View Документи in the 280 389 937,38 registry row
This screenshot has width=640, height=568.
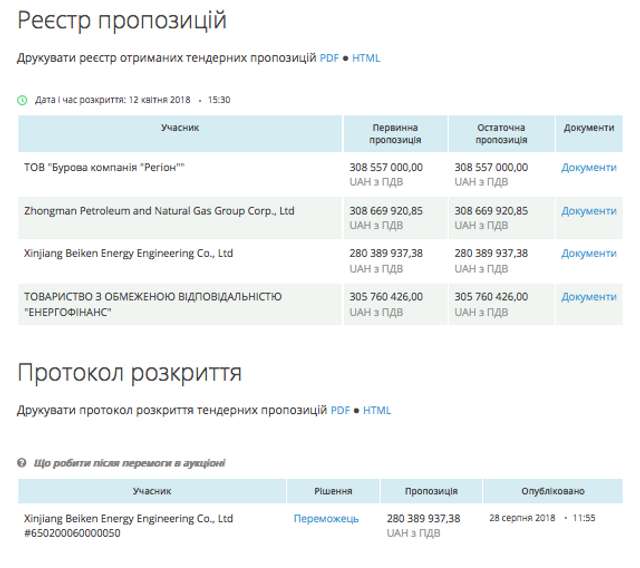coord(588,254)
